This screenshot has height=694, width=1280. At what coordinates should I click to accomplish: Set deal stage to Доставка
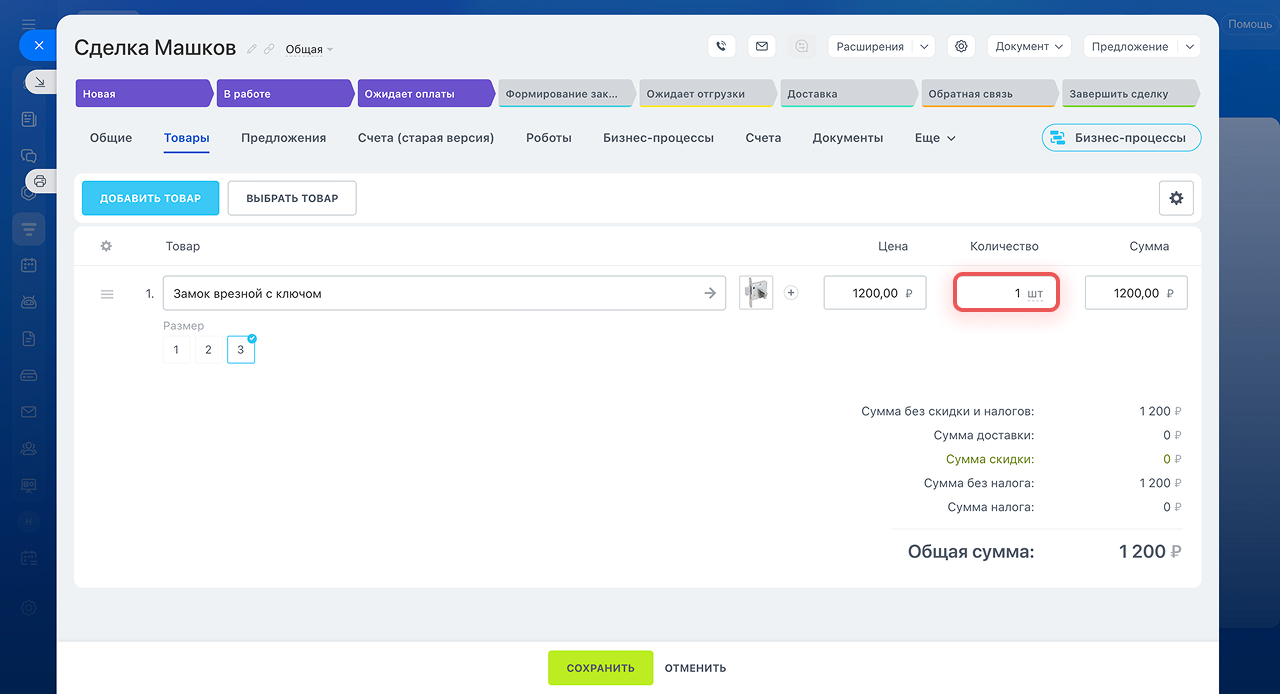point(845,94)
